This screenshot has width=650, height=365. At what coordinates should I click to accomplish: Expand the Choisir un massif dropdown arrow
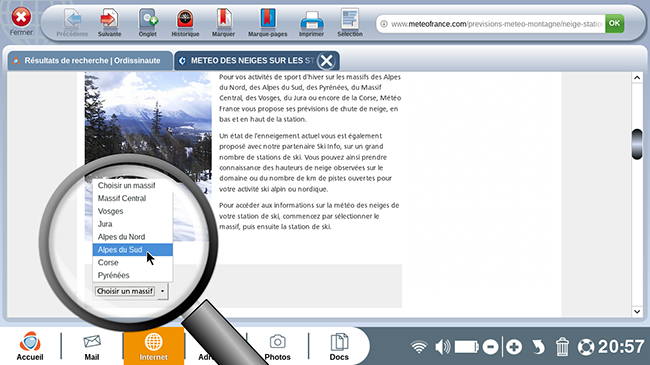(162, 291)
